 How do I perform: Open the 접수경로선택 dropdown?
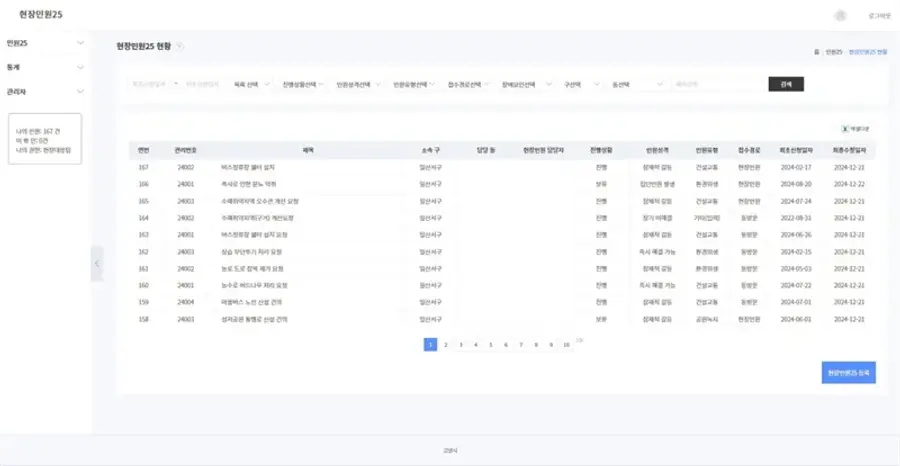click(x=469, y=84)
